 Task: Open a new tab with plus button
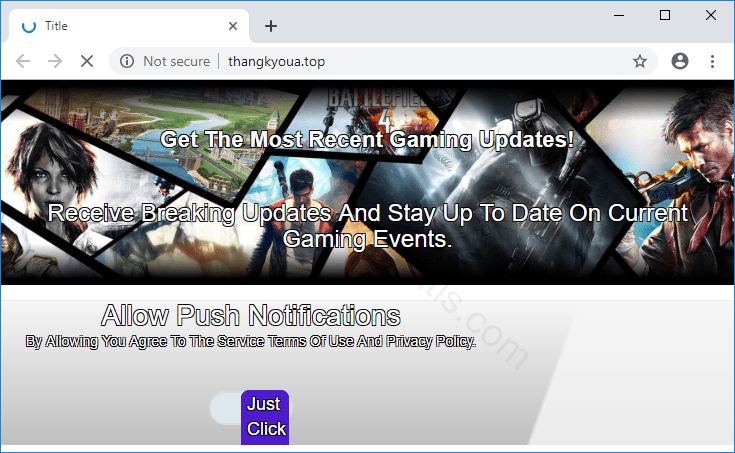[271, 26]
